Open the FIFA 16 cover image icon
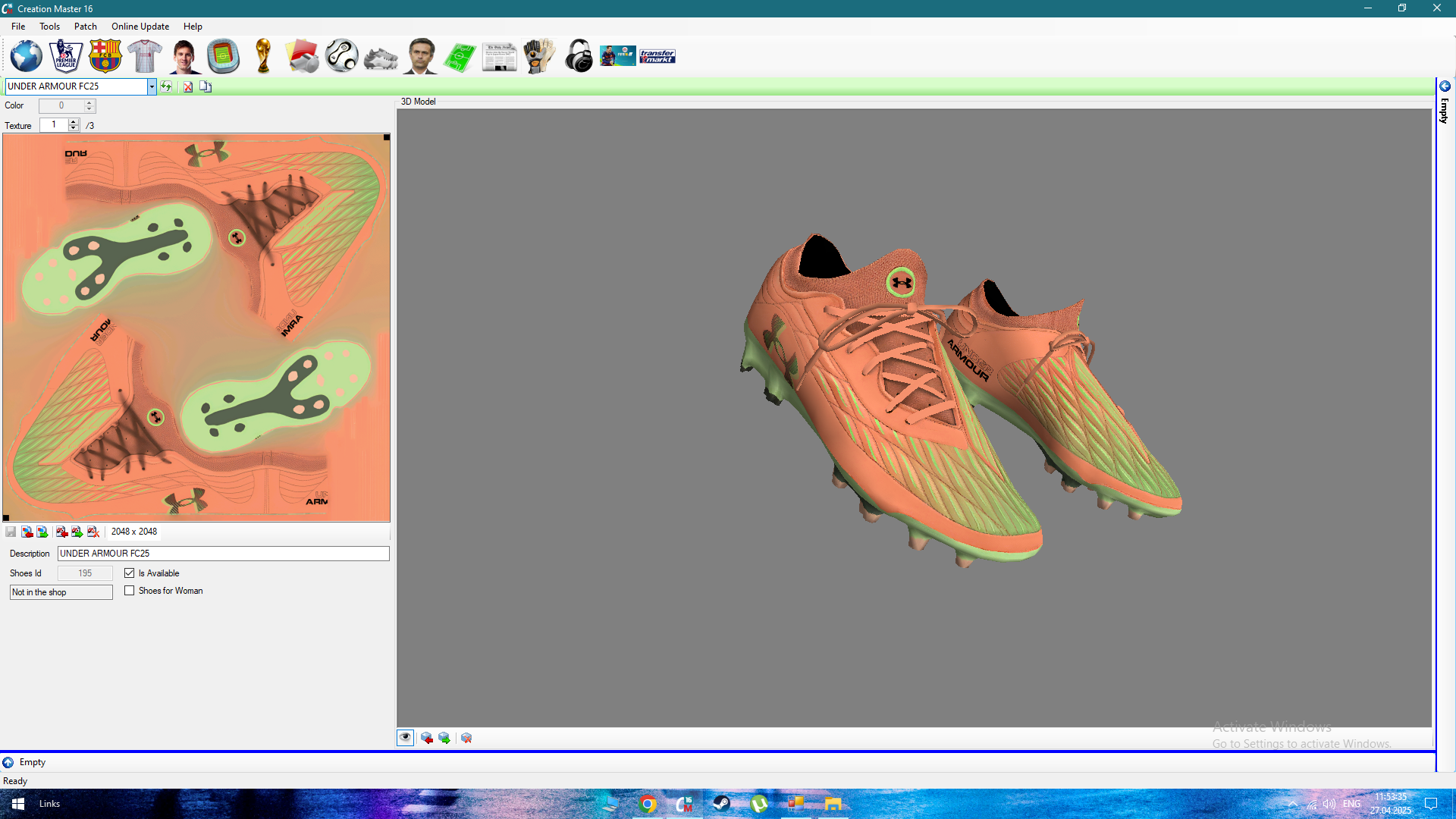 point(618,56)
